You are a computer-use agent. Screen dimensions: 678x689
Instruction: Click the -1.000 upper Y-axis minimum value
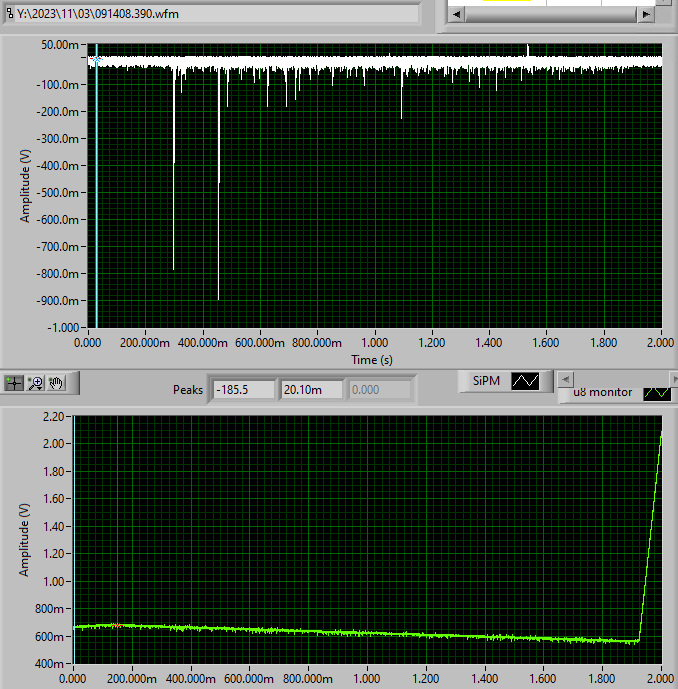click(x=63, y=328)
